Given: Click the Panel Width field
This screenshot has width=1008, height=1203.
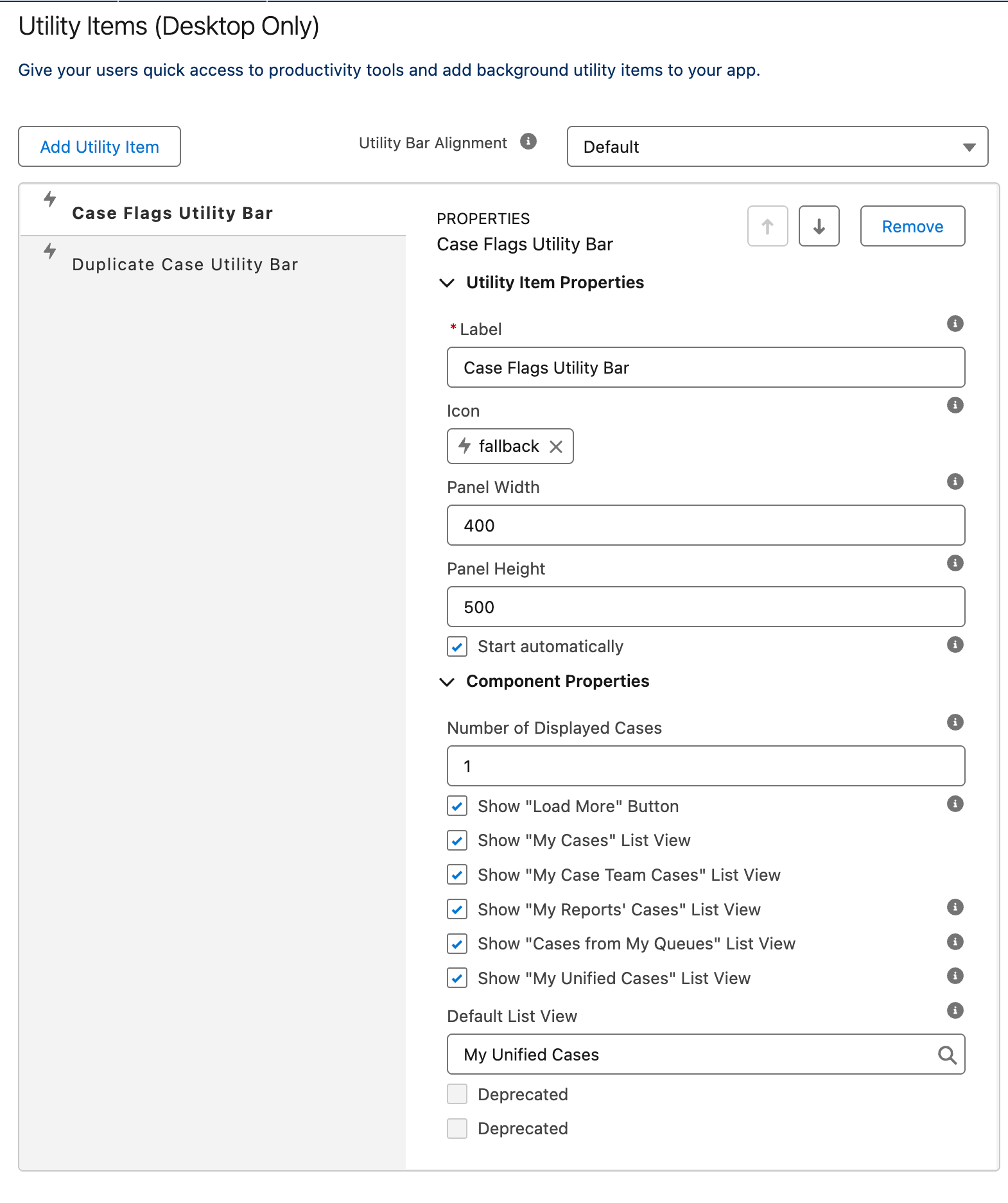Looking at the screenshot, I should tap(706, 525).
